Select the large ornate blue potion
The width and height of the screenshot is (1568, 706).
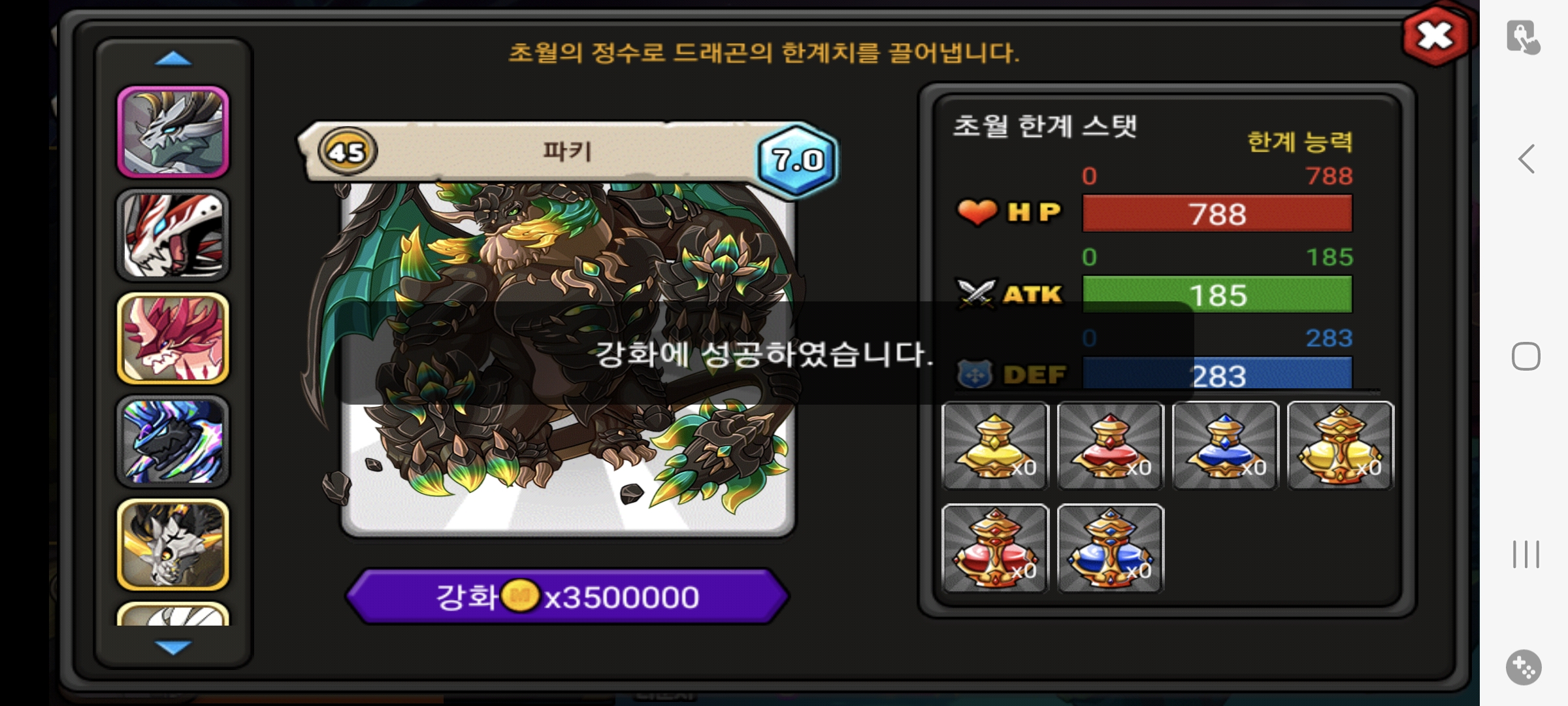1110,548
